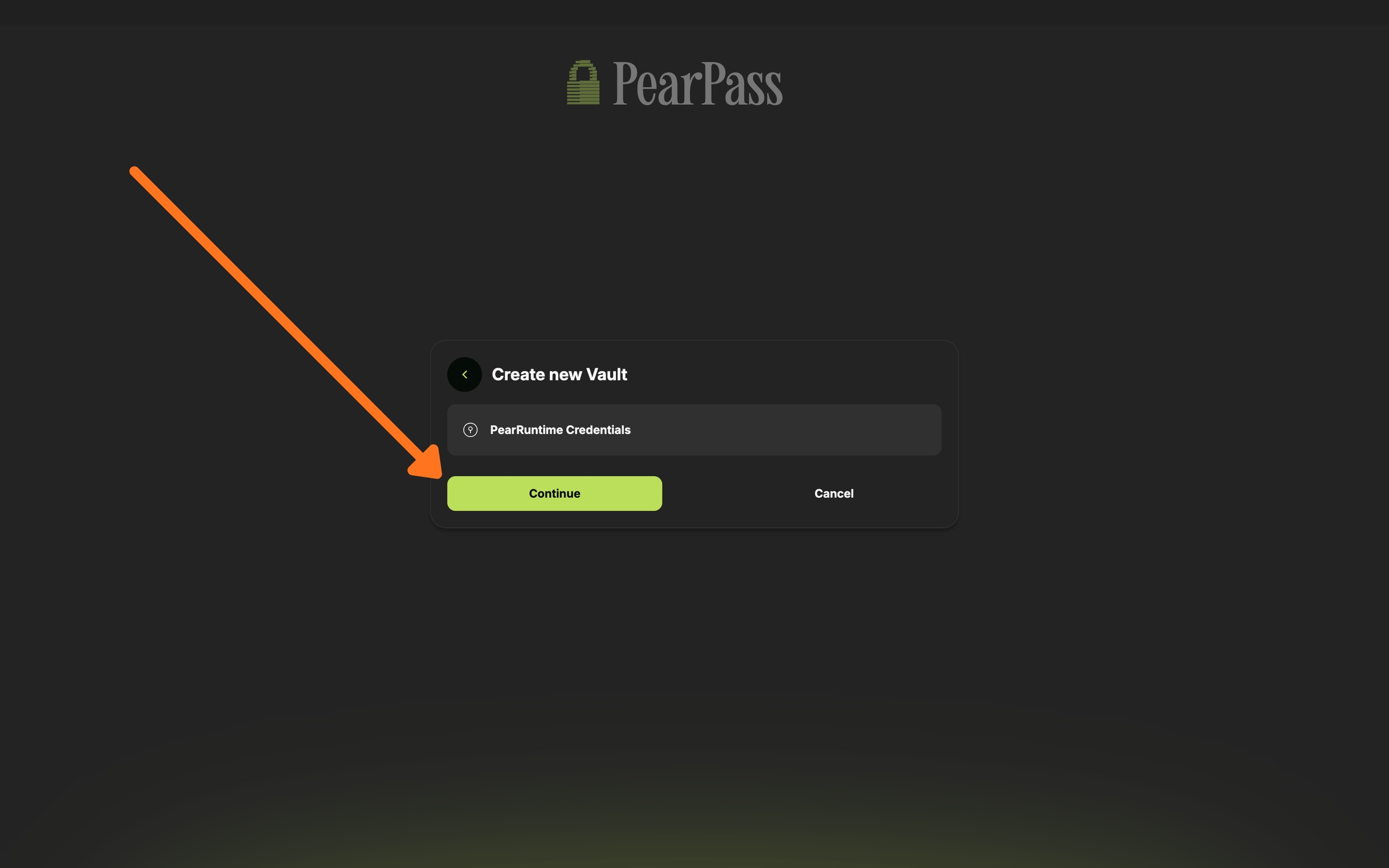The height and width of the screenshot is (868, 1389).
Task: Focus the PearRuntime Credentials name field
Action: coord(694,430)
